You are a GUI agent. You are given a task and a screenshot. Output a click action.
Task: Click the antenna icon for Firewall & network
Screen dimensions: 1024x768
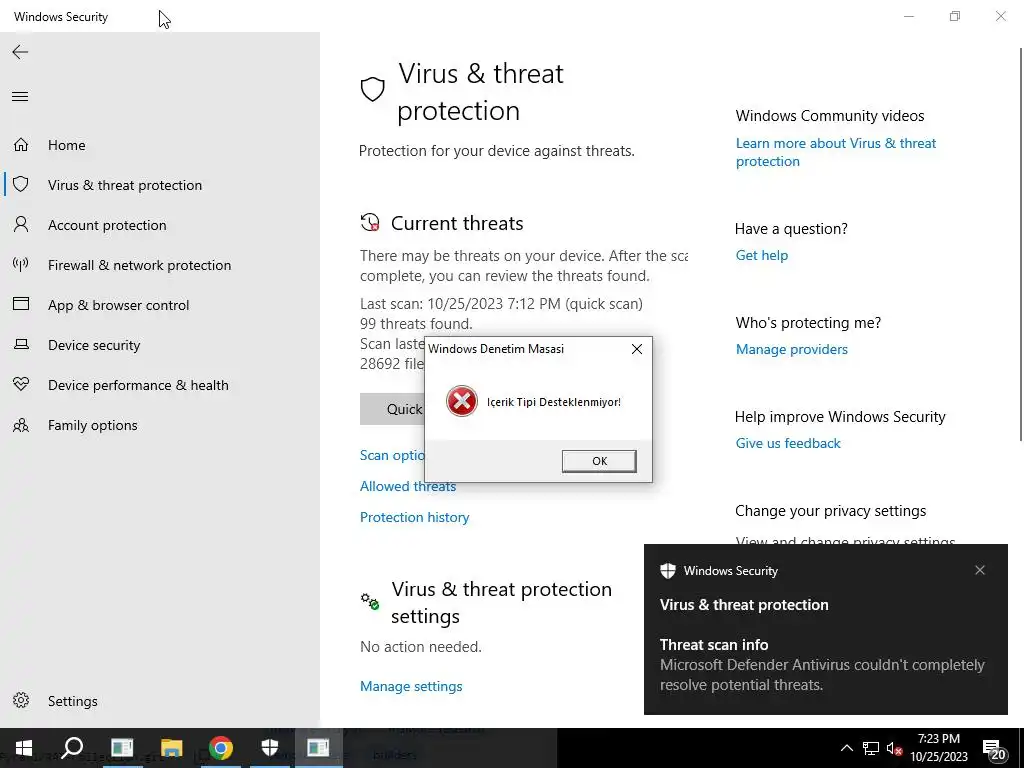21,264
